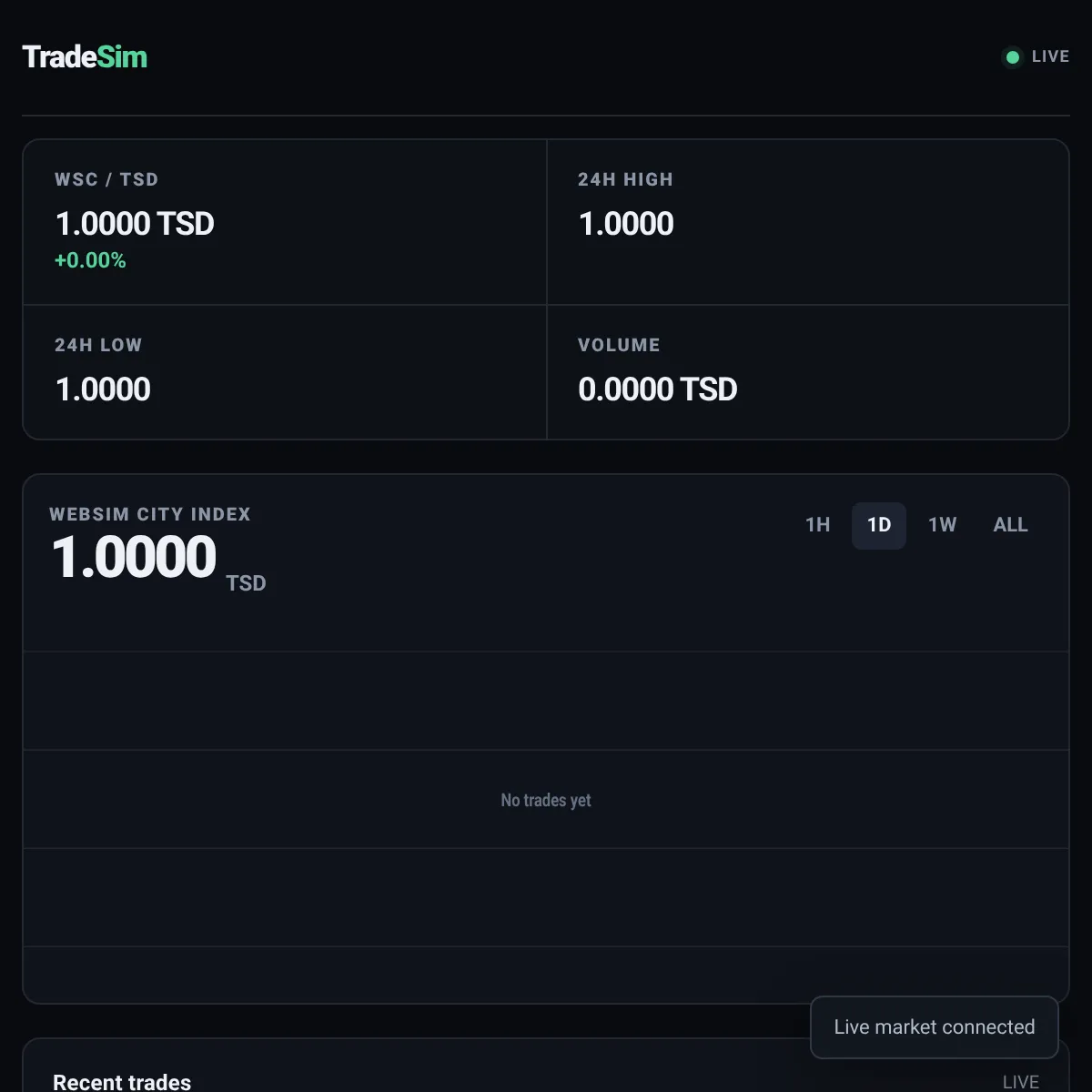
Task: Select the 1H chart range
Action: (817, 525)
